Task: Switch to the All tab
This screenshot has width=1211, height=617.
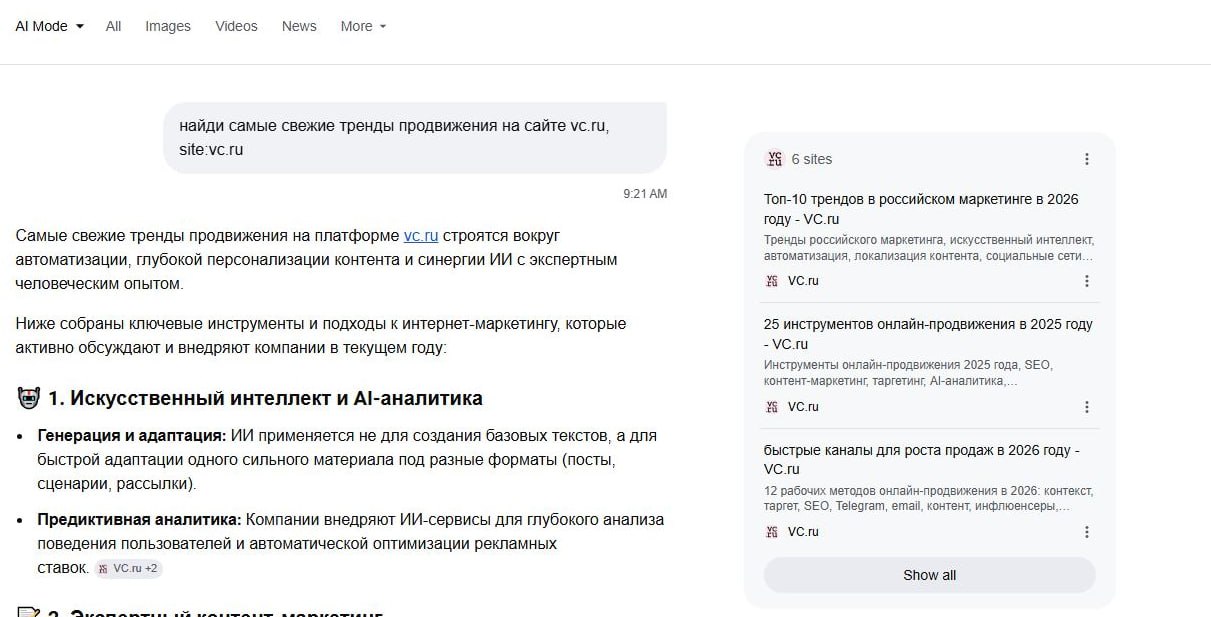Action: click(x=114, y=26)
